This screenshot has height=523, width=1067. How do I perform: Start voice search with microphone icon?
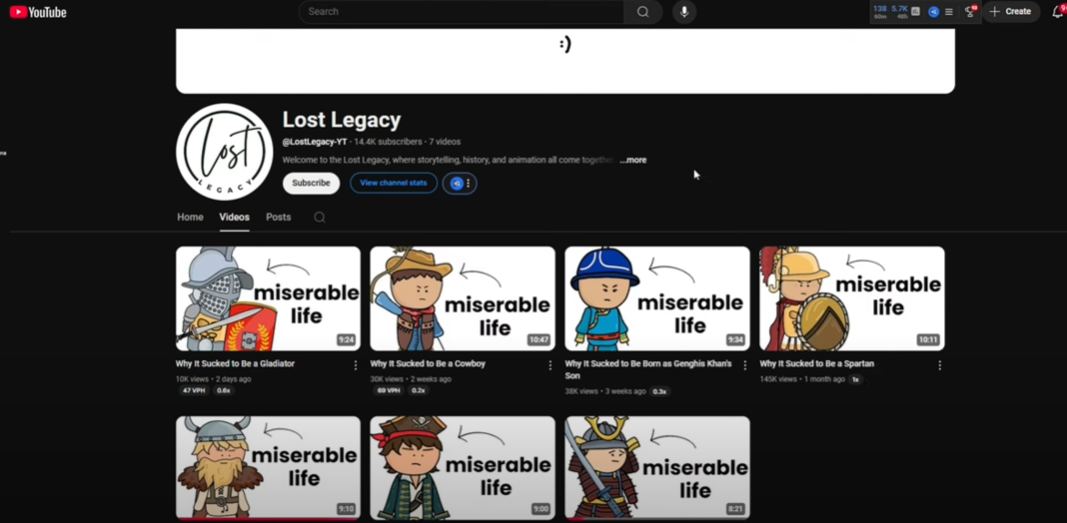(x=684, y=12)
